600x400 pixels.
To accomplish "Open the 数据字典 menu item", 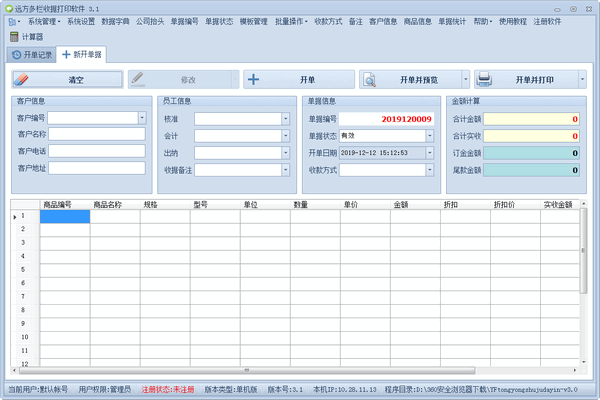I will point(115,21).
